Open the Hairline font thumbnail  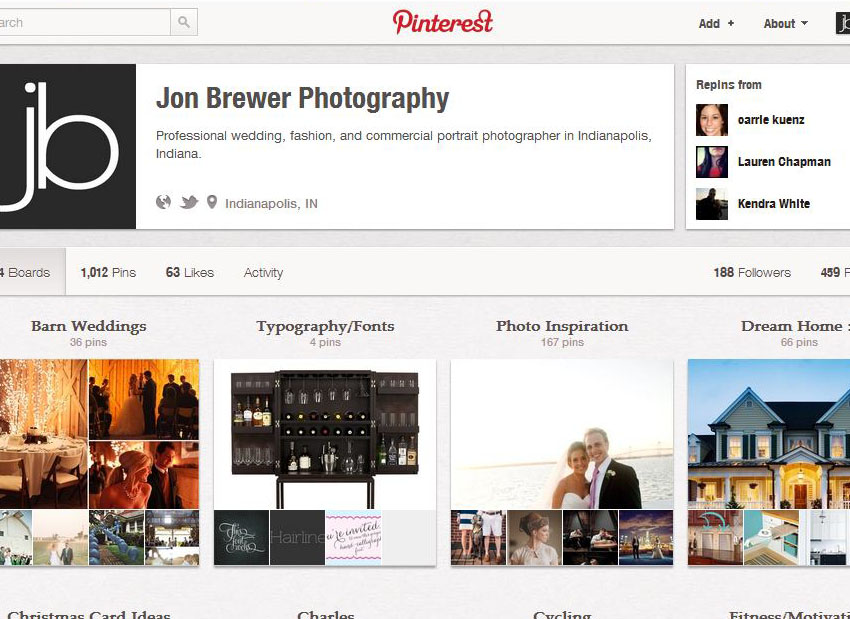[298, 538]
